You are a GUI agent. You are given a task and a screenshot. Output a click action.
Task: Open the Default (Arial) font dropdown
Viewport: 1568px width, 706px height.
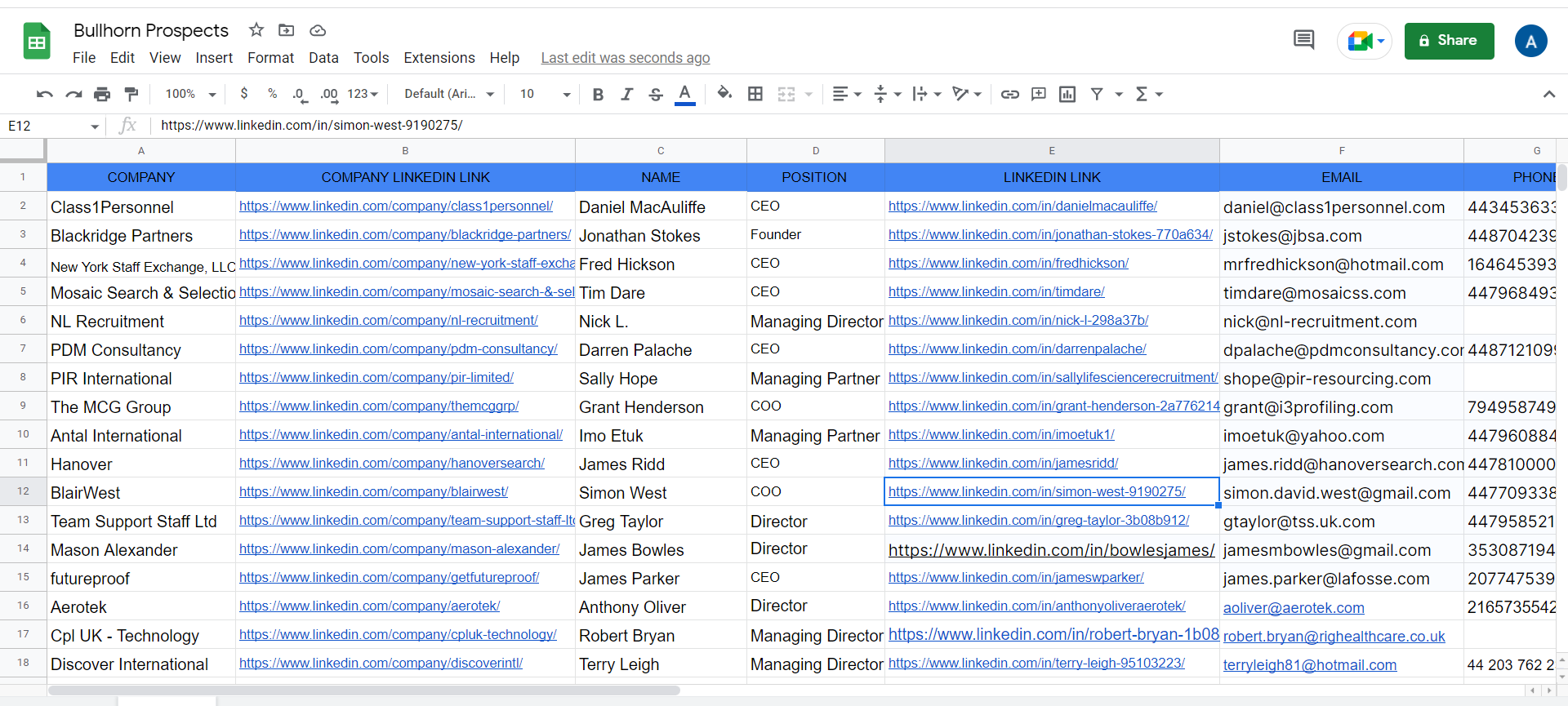point(449,95)
